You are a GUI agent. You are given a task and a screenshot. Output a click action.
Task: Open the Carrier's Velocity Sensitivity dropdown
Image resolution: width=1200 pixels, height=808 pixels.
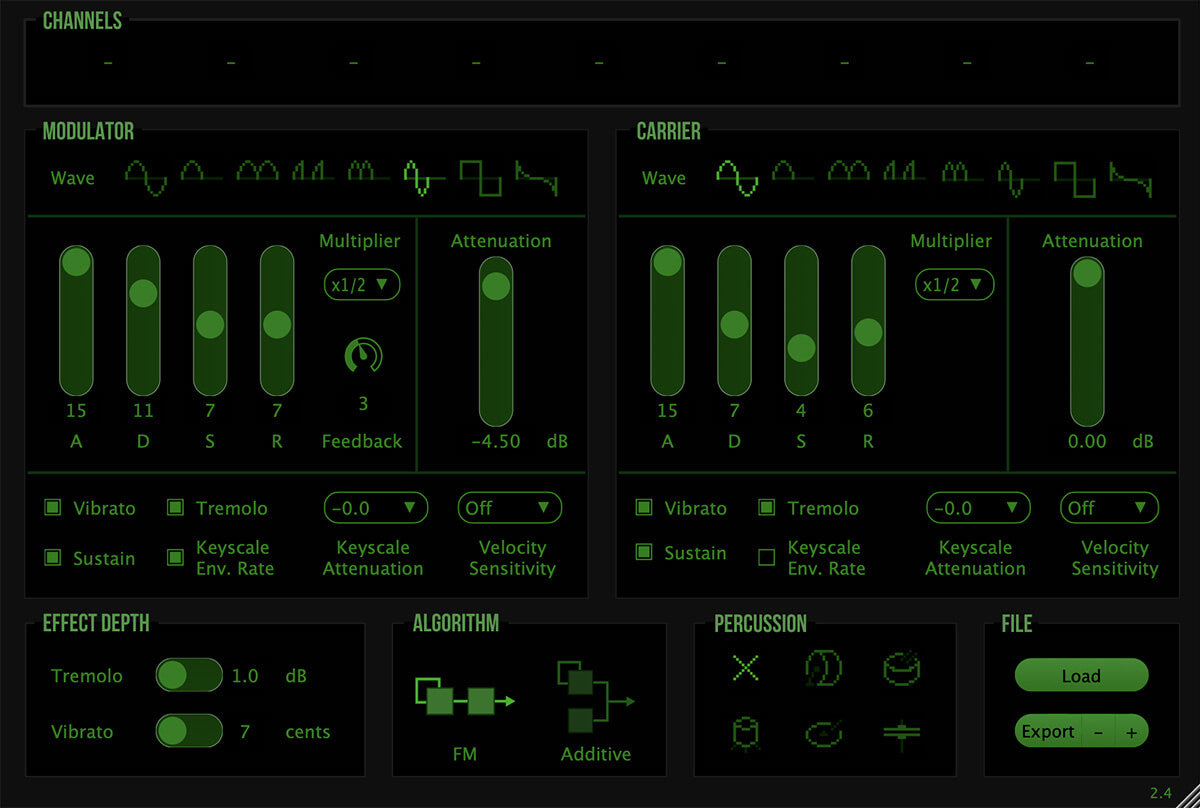point(1109,508)
